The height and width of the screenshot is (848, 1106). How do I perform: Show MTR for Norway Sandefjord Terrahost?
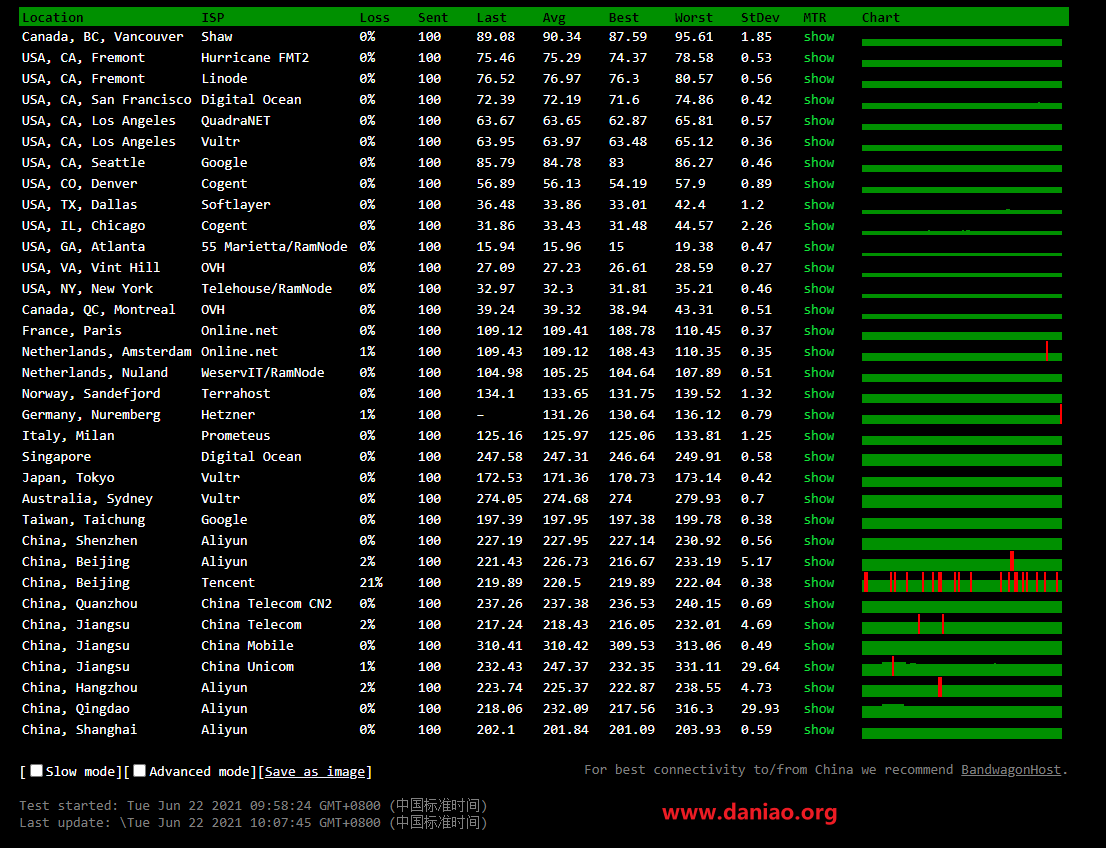coord(819,394)
